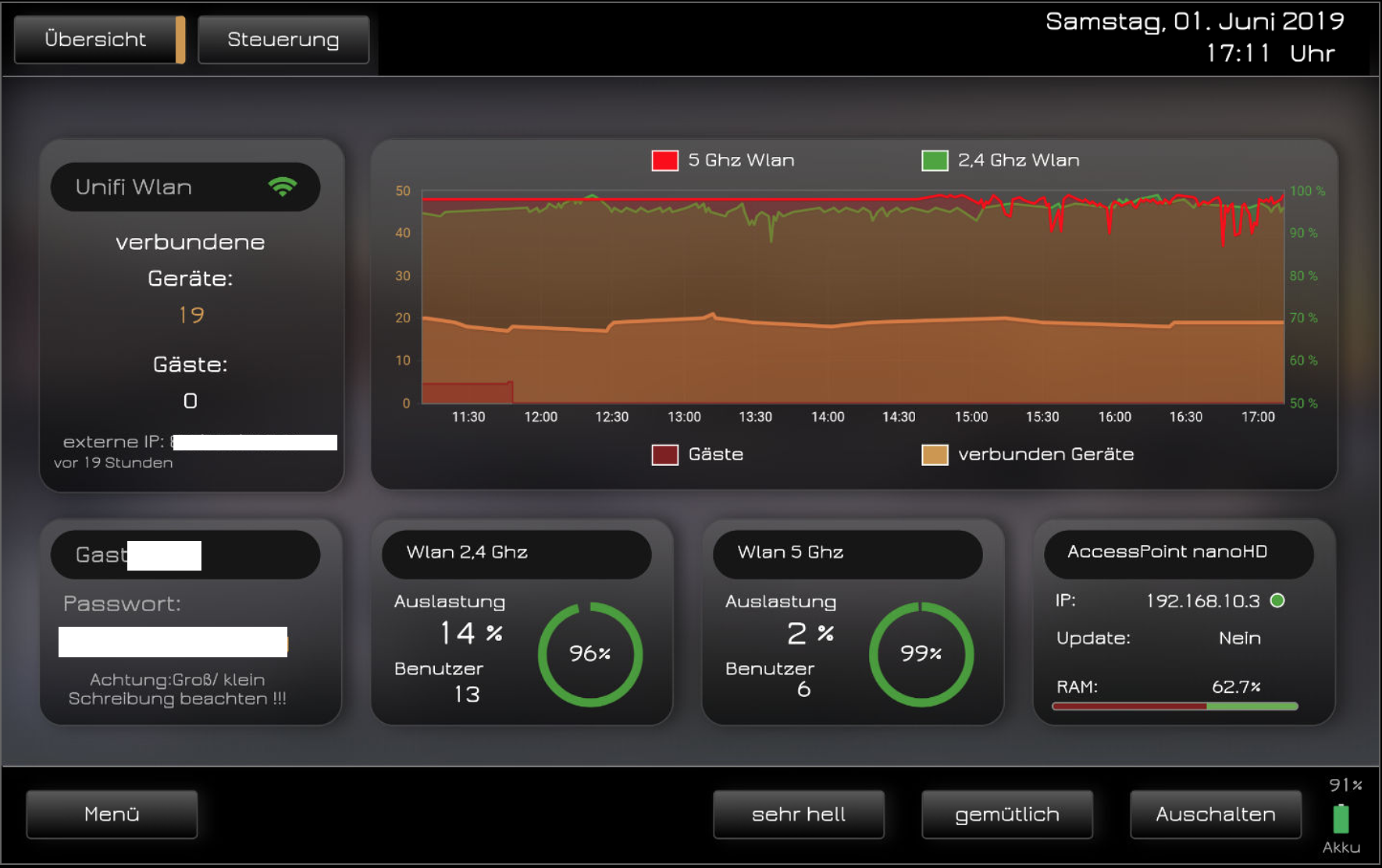Toggle the 5 Ghz Wlan red legend swatch
The image size is (1382, 868).
pos(664,160)
